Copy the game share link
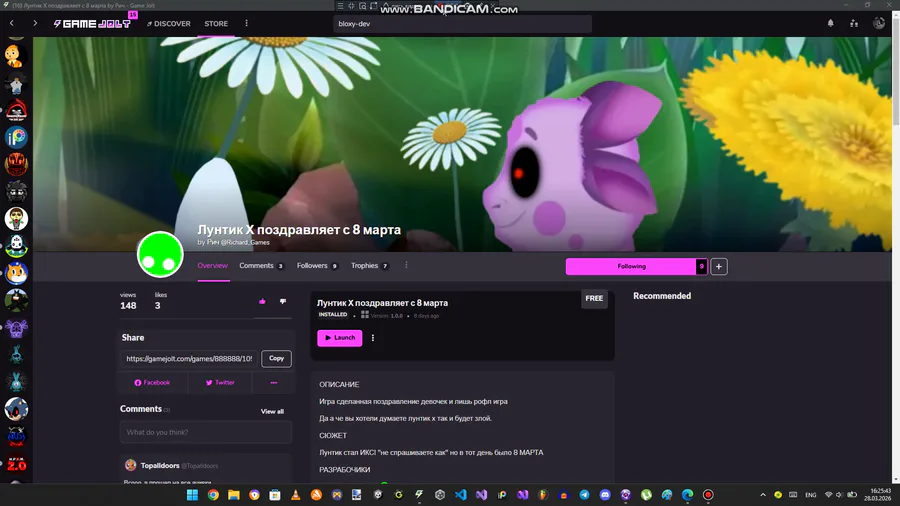 (x=277, y=359)
